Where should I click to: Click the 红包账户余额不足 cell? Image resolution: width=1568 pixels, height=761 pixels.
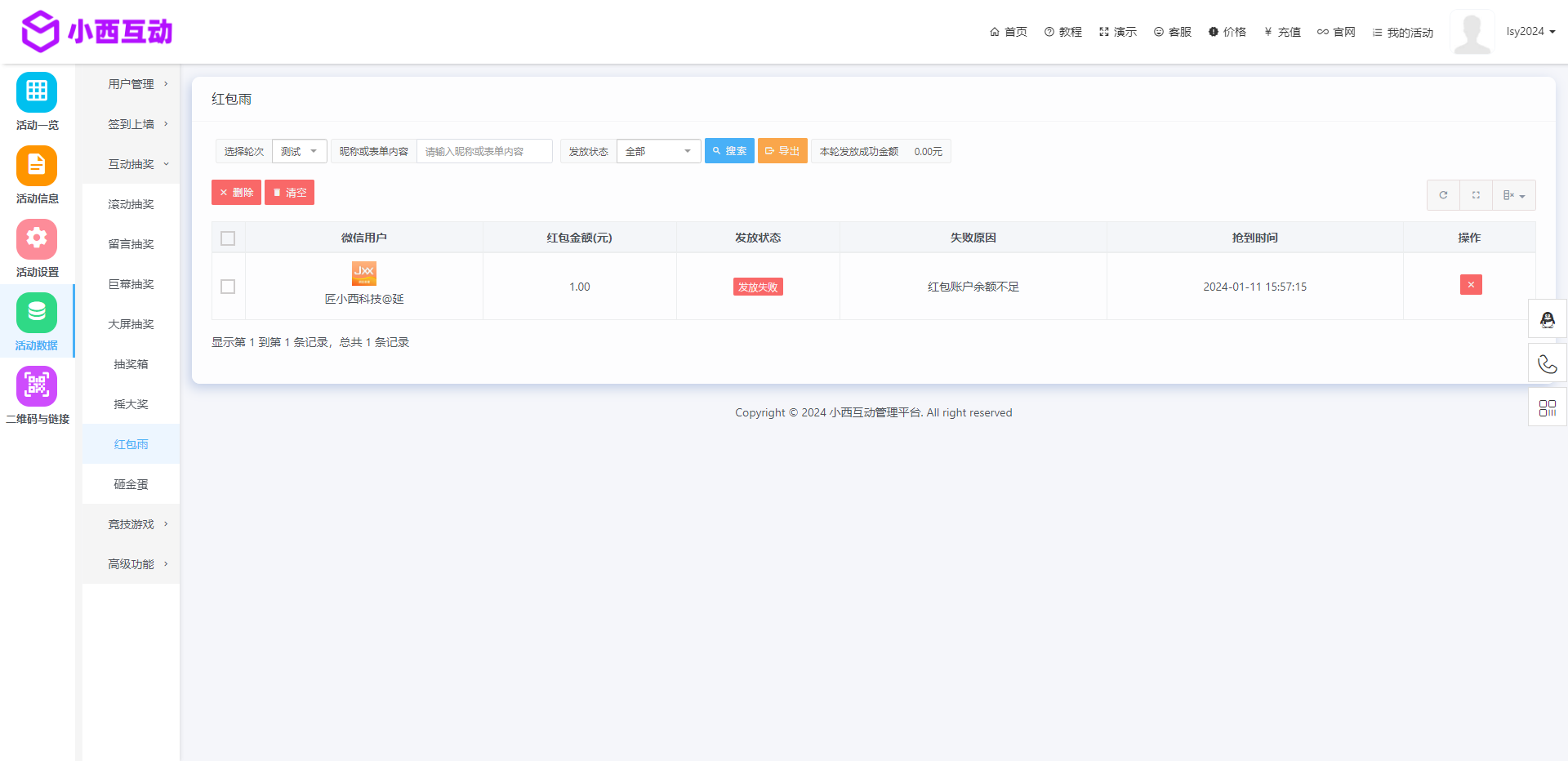pos(973,287)
